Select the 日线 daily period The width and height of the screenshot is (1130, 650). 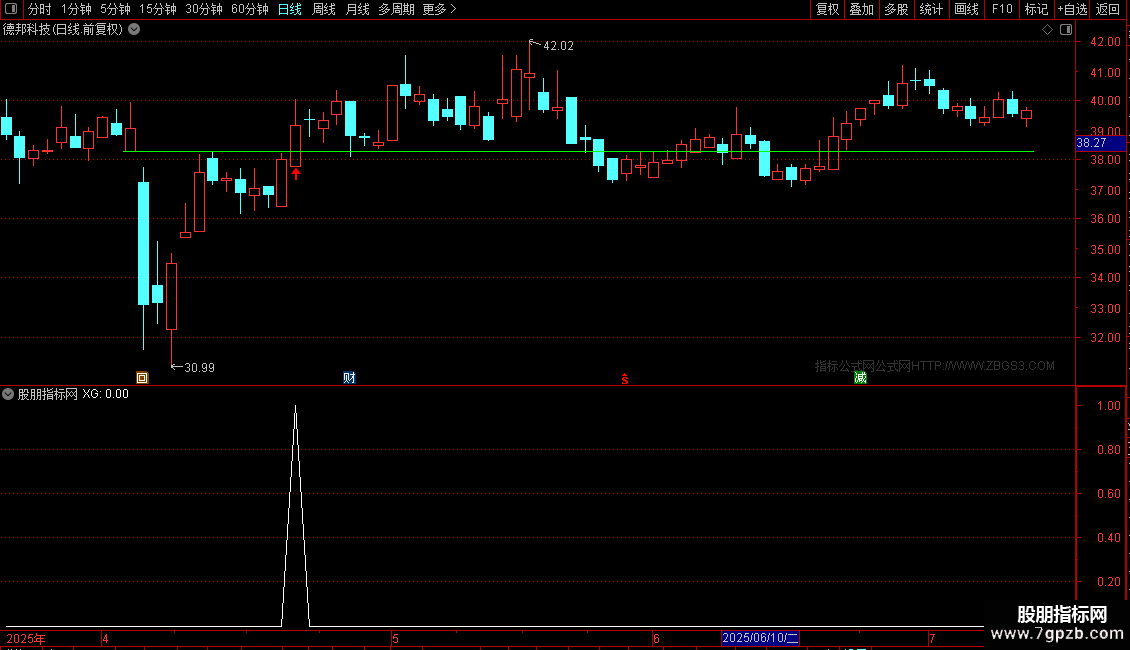tap(290, 9)
